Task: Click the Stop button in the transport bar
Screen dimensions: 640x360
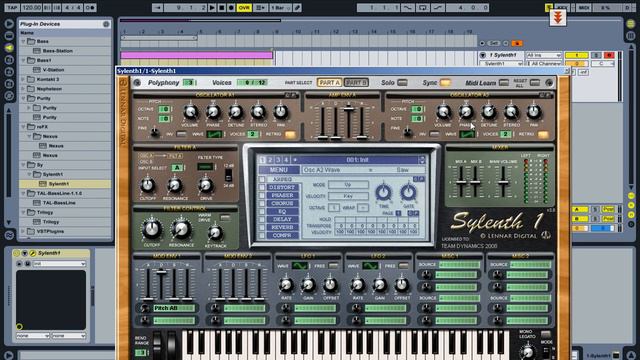Action: pos(222,7)
